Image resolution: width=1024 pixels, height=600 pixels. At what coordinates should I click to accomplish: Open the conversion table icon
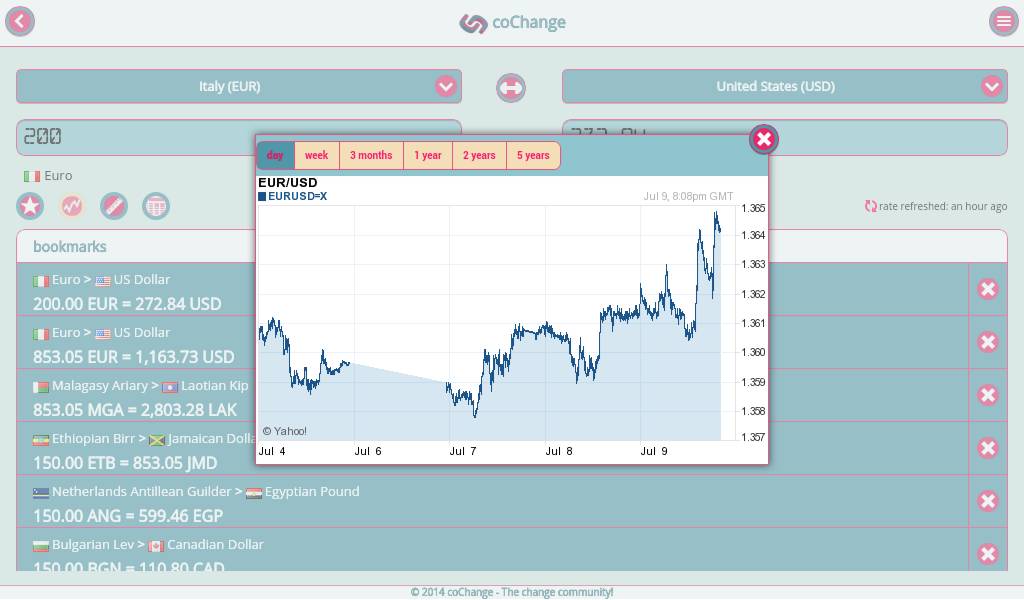click(x=156, y=206)
